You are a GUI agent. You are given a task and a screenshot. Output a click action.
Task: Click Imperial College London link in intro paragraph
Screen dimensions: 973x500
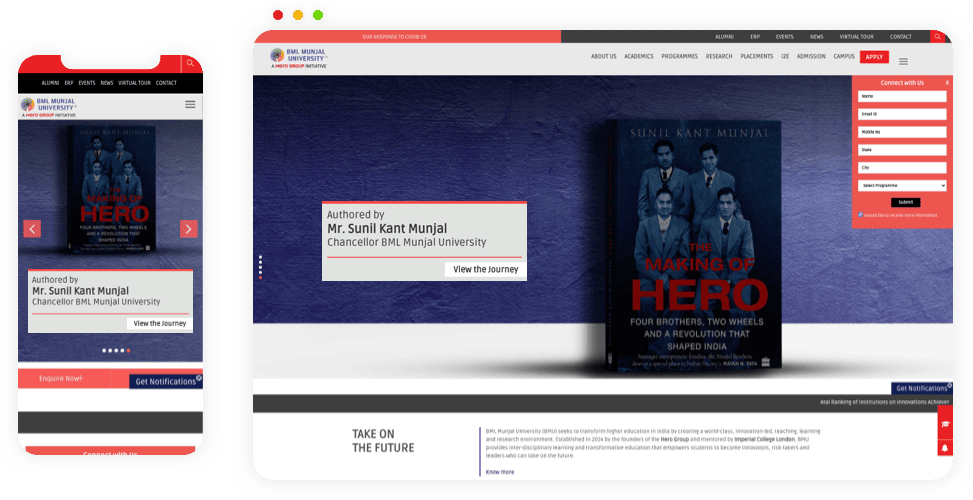point(764,439)
